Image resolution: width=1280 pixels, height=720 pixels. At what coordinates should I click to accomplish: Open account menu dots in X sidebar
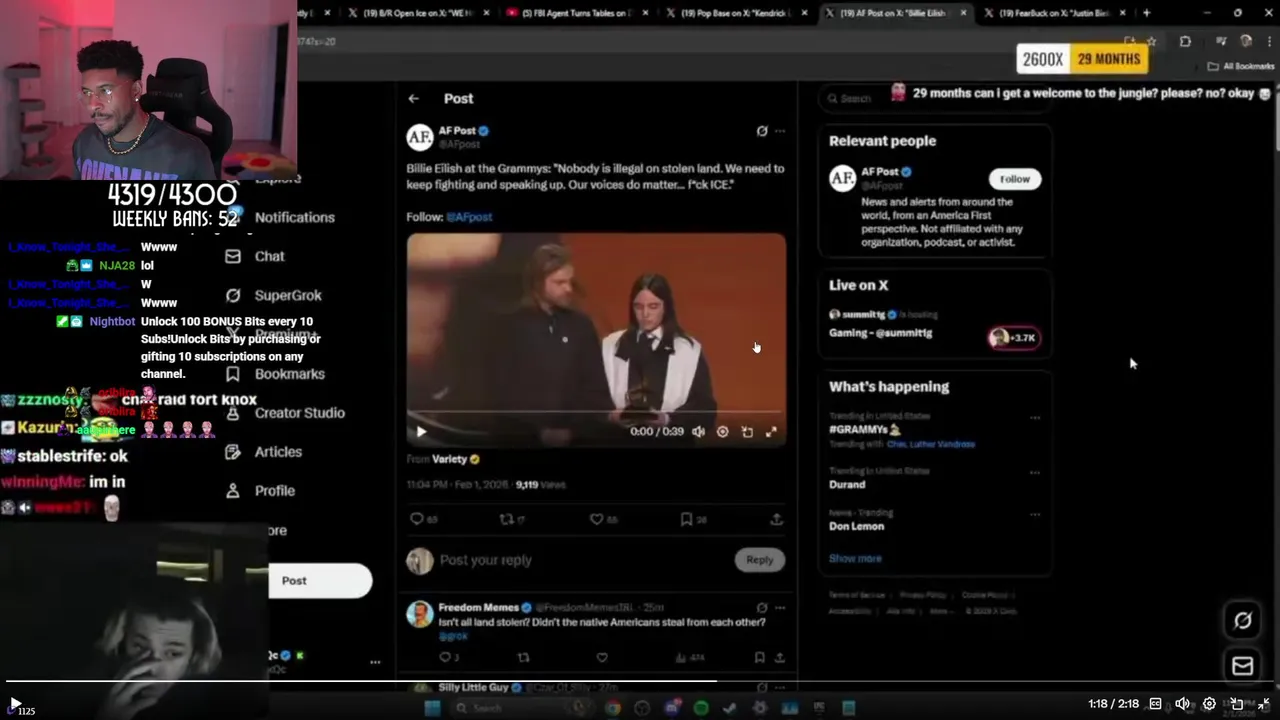point(375,662)
